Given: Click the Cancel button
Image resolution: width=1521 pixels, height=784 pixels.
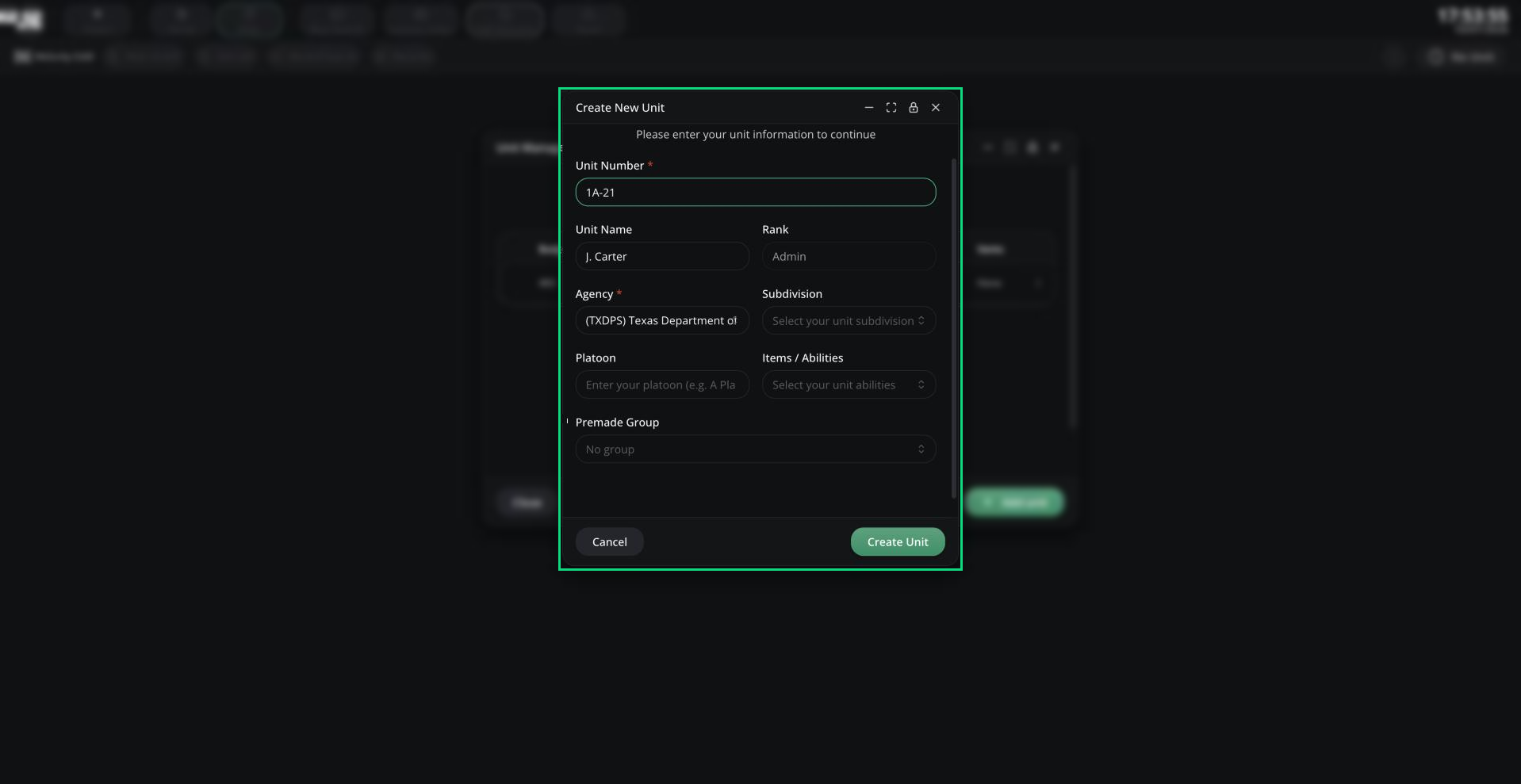Looking at the screenshot, I should (x=609, y=542).
